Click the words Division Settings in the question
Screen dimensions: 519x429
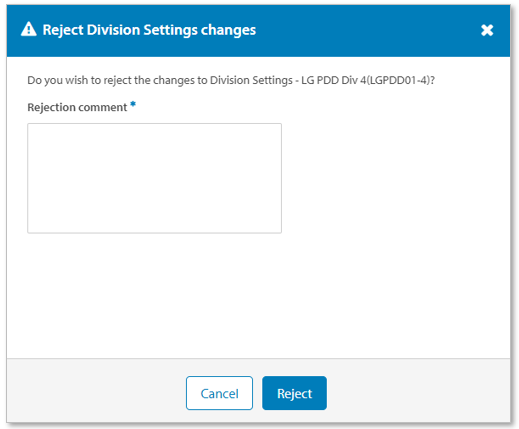[251, 80]
